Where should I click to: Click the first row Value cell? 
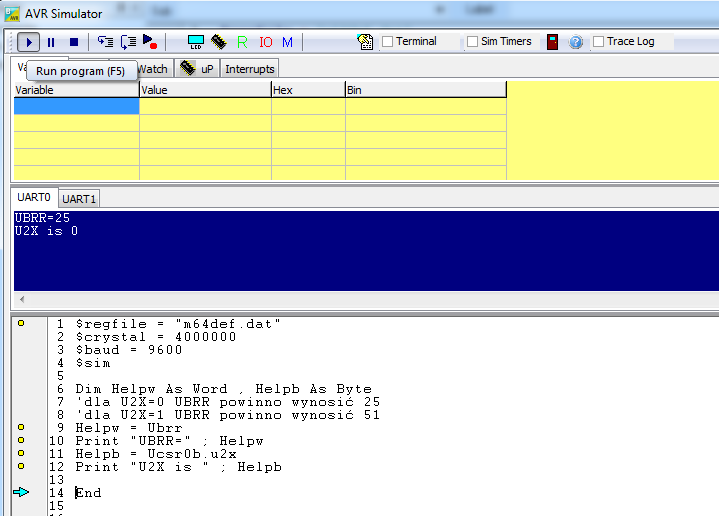205,106
